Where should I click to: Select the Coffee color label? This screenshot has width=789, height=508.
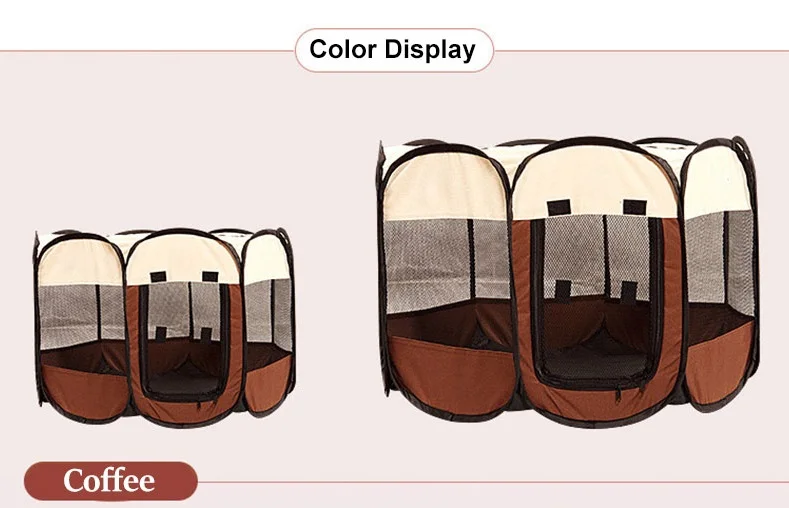111,481
